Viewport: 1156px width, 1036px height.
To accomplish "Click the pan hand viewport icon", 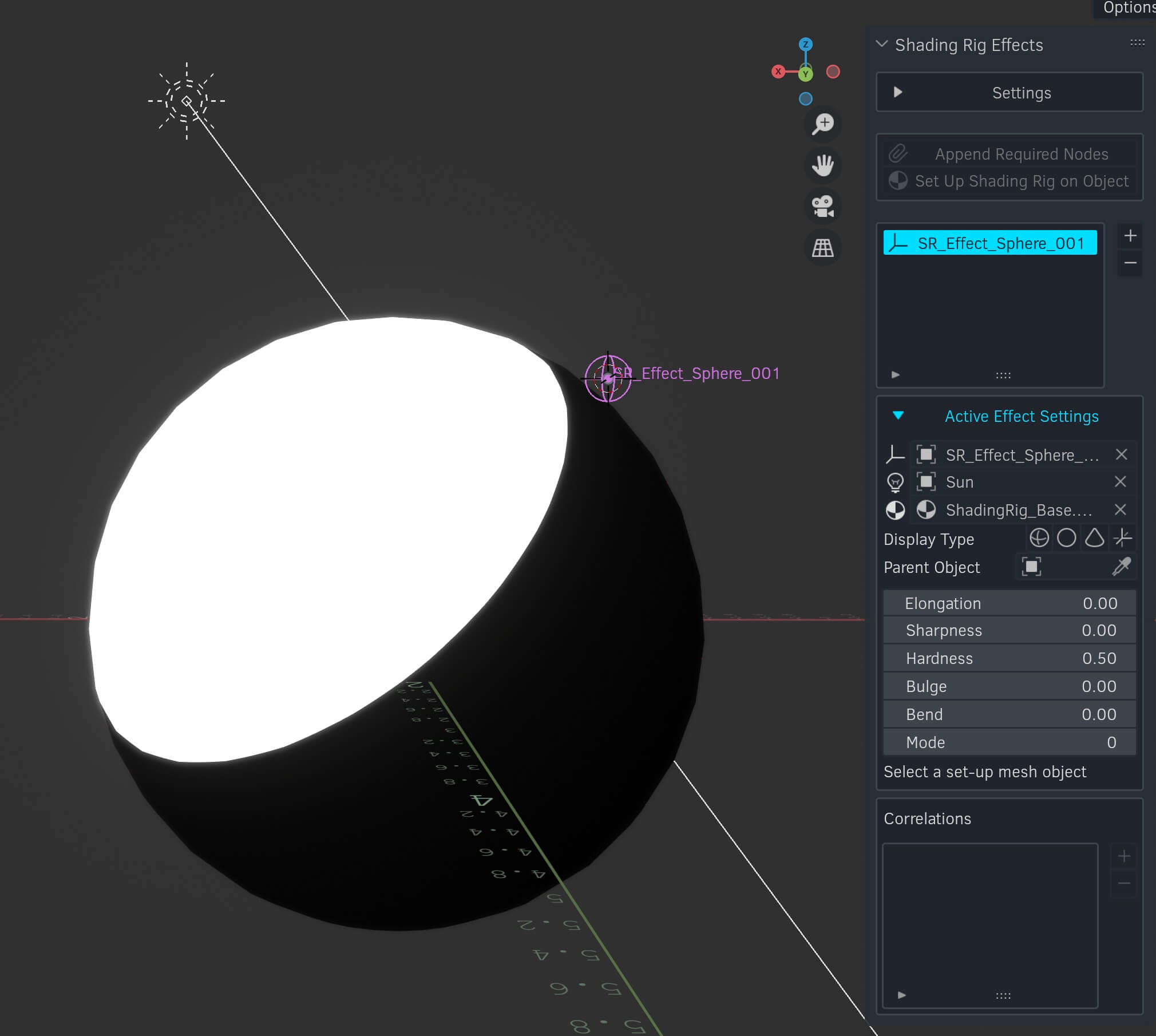I will click(823, 165).
